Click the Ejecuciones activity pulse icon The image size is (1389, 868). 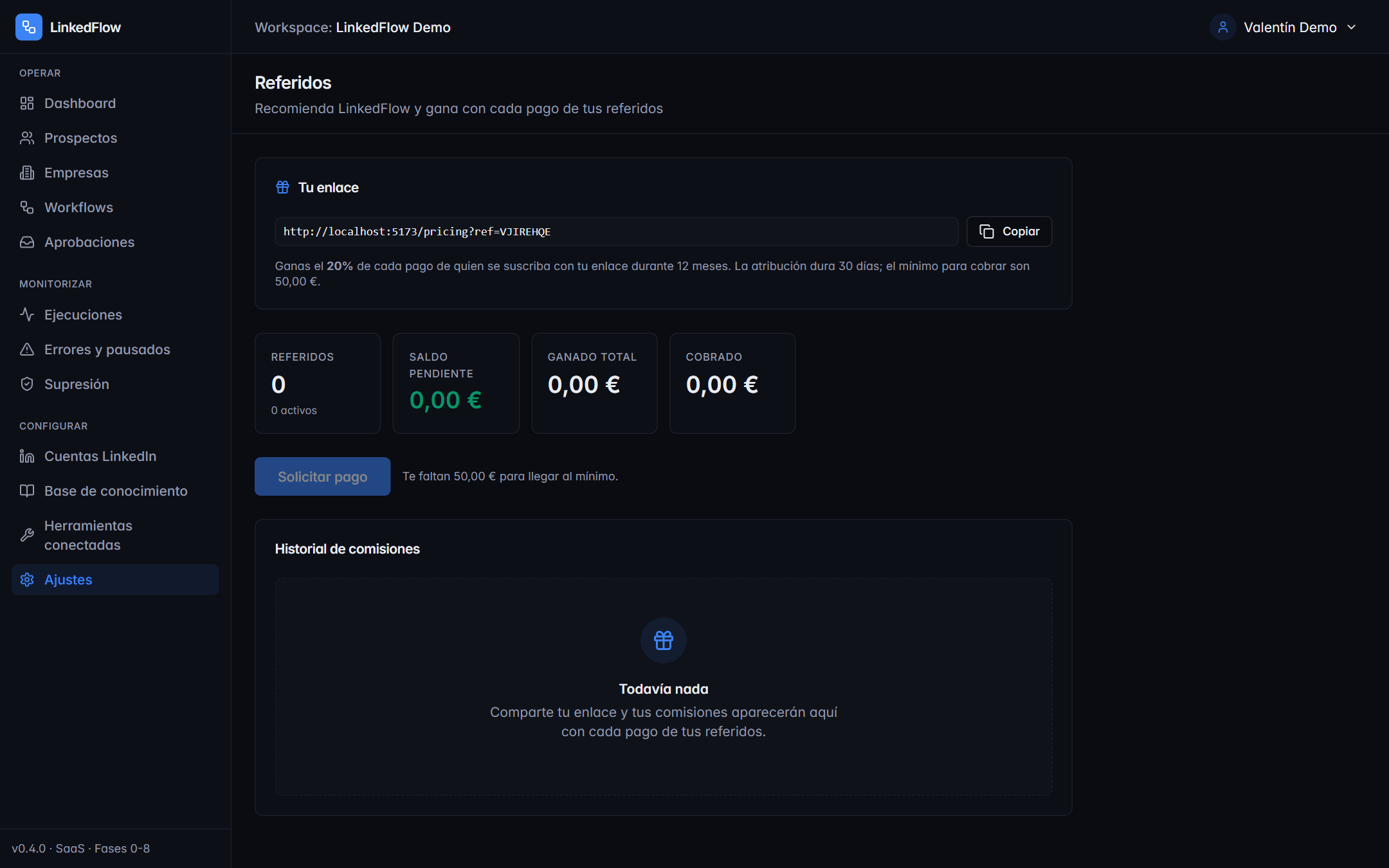[27, 315]
